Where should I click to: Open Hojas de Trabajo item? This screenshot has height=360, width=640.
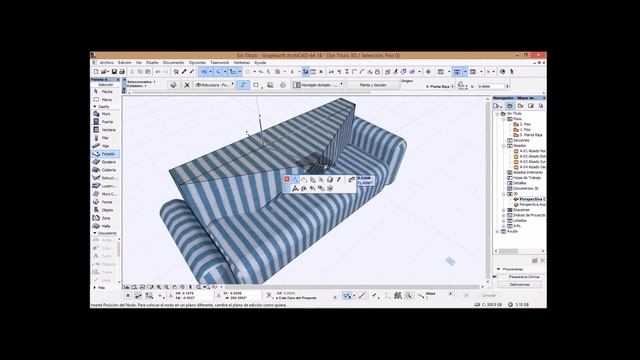point(524,178)
